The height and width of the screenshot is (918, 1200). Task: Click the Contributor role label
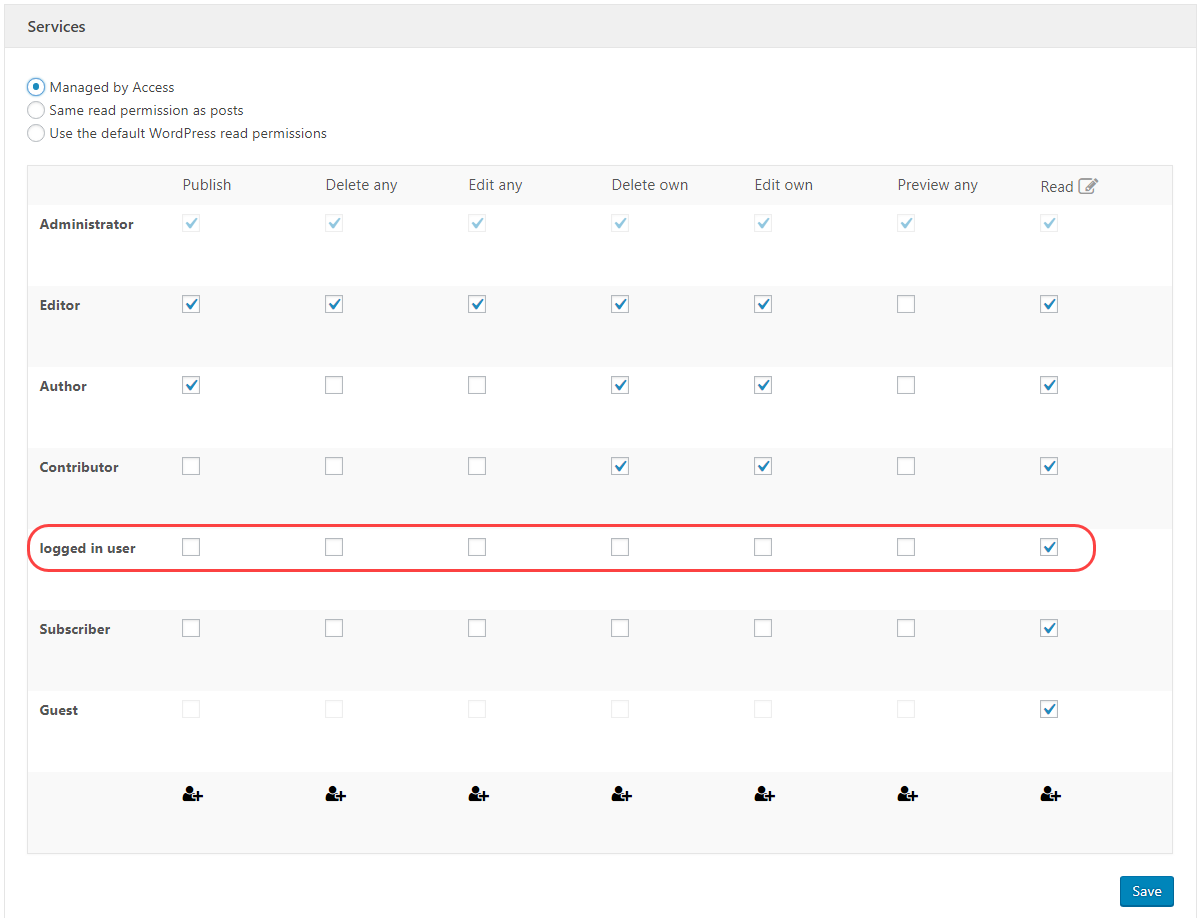[x=79, y=467]
